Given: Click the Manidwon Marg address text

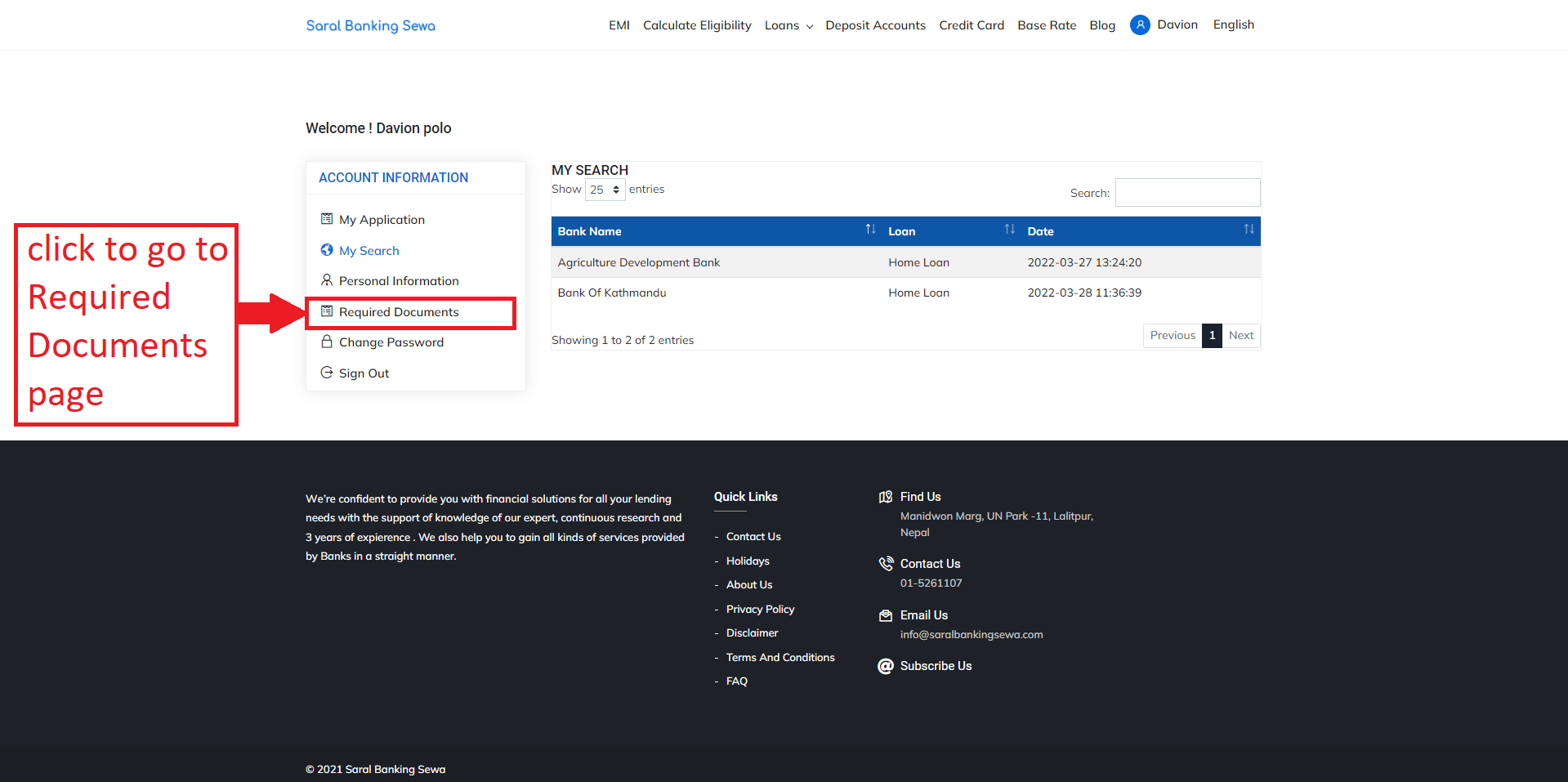Looking at the screenshot, I should [x=996, y=525].
